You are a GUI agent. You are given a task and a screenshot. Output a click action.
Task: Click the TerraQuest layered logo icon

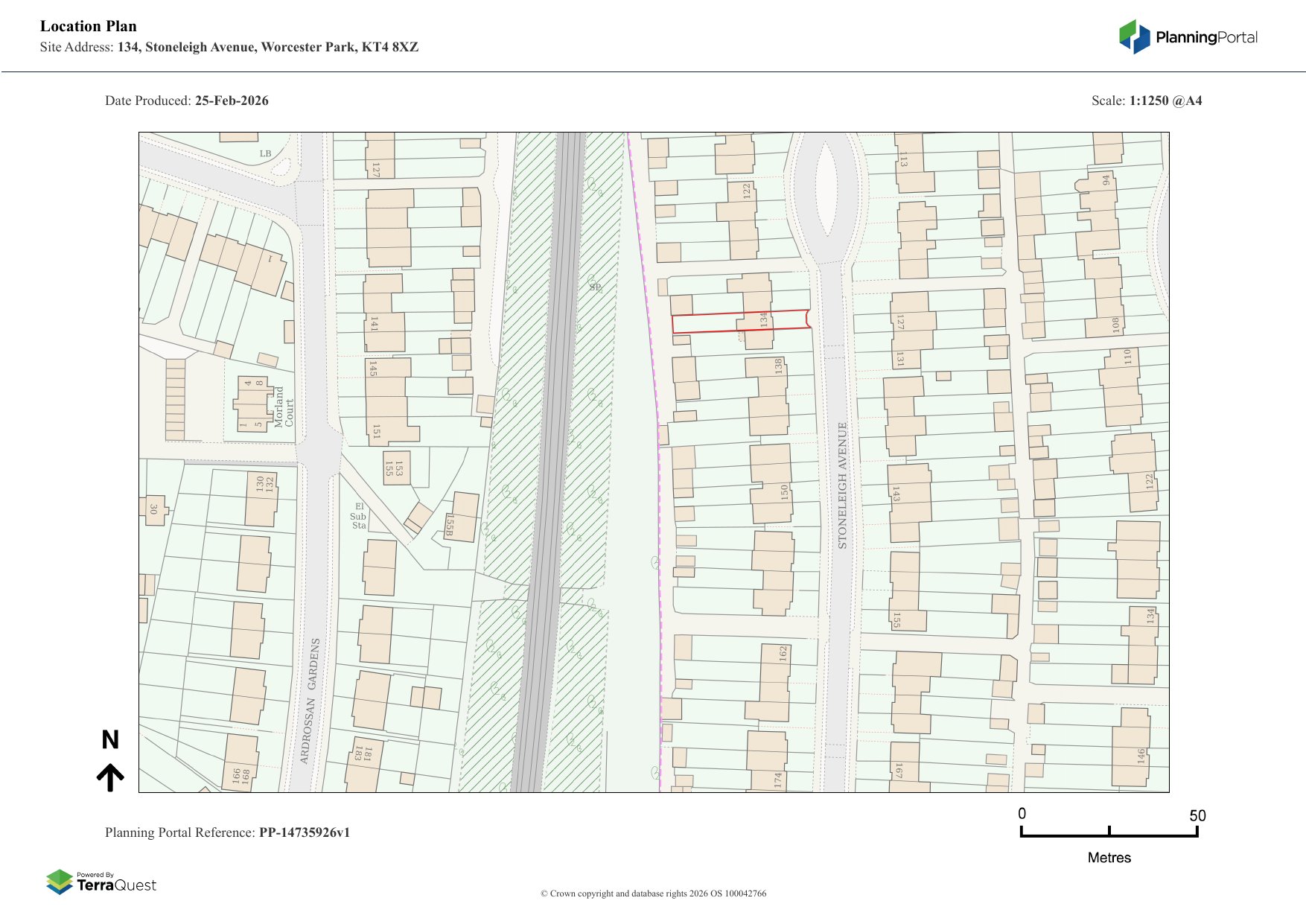[x=60, y=882]
